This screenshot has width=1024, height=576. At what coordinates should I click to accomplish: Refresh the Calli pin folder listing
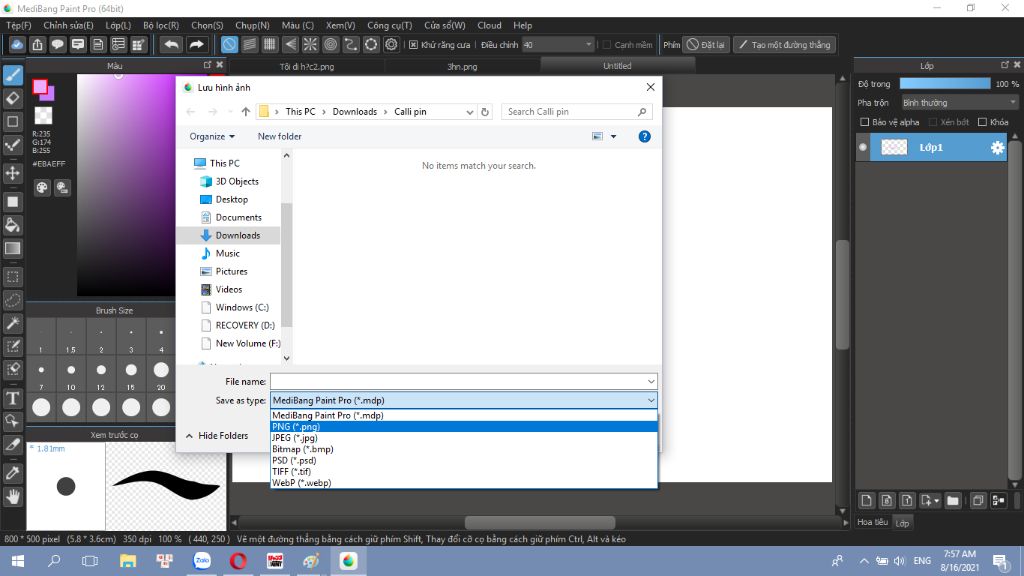[x=485, y=112]
